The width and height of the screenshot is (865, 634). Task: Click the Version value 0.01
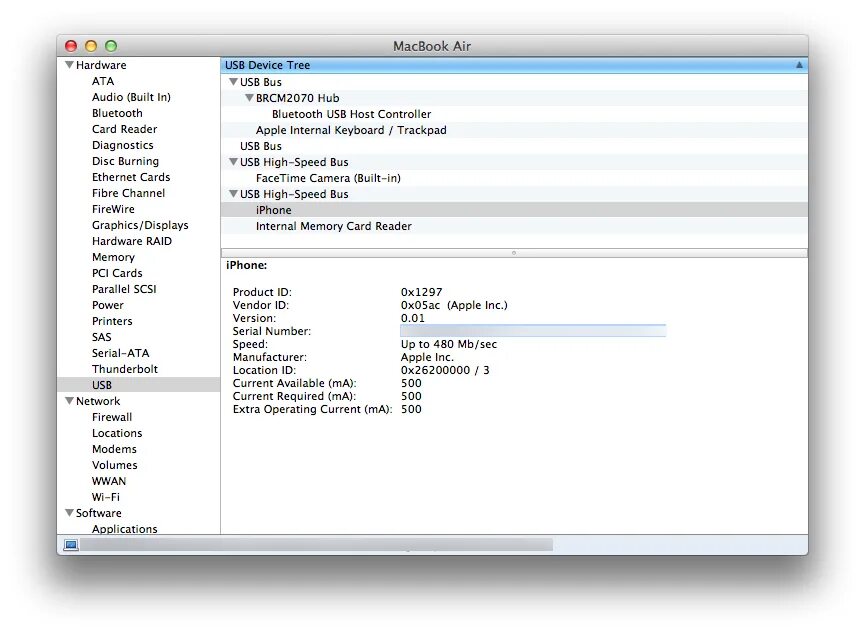pos(413,318)
